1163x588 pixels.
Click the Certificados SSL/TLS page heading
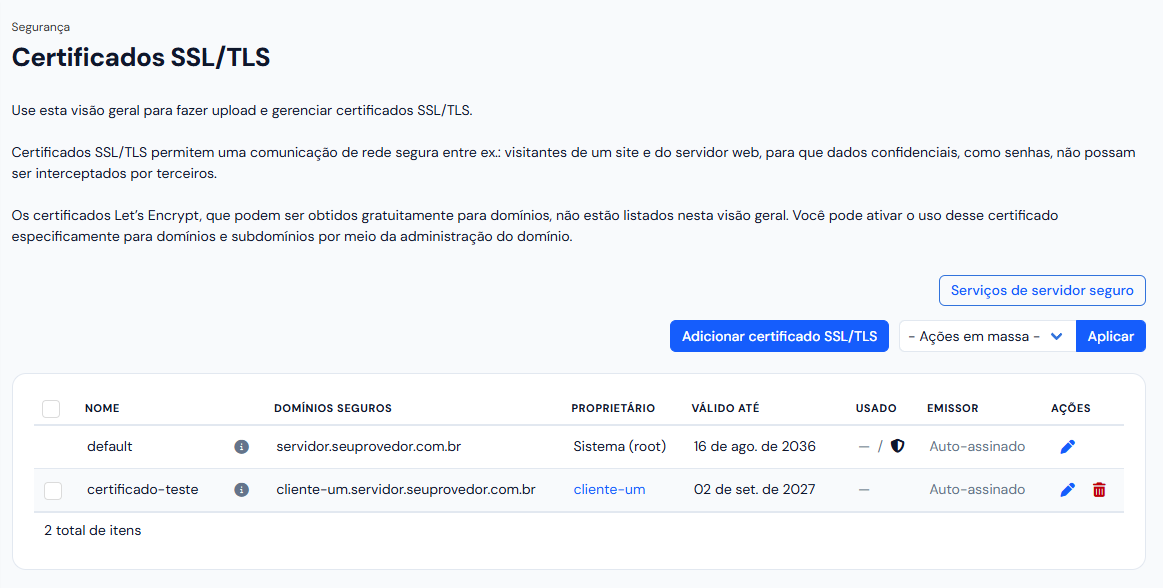click(x=141, y=57)
